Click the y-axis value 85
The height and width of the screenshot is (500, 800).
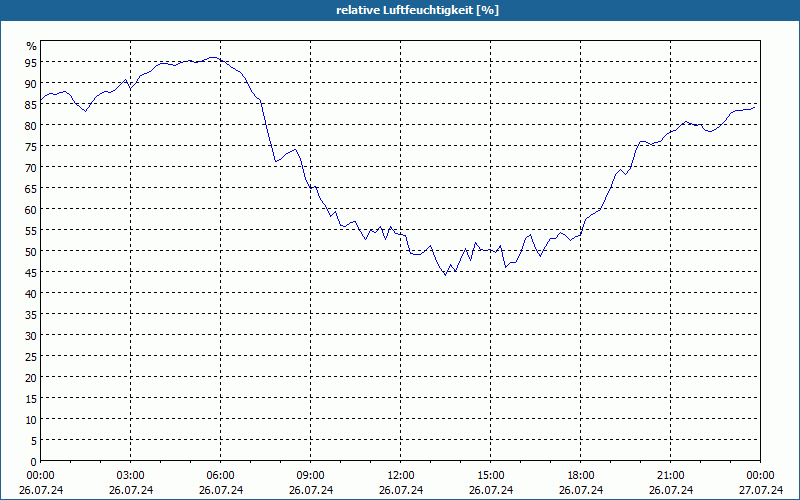[x=31, y=104]
